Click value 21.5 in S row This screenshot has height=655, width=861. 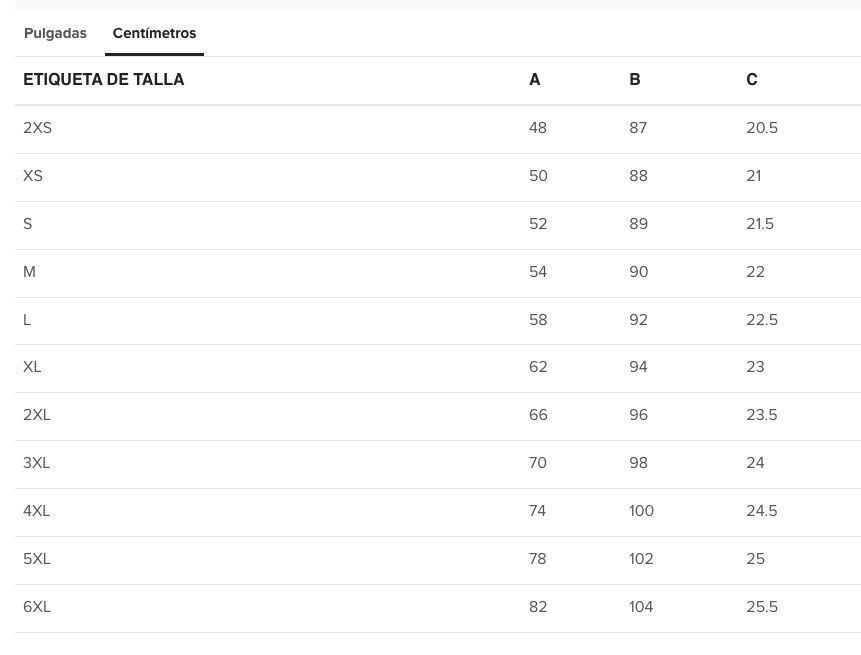tap(760, 224)
